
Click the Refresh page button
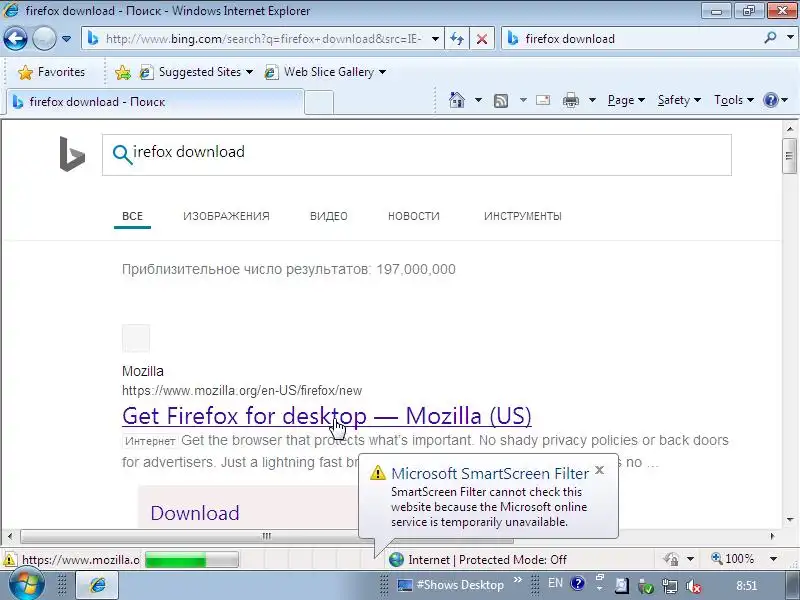457,39
